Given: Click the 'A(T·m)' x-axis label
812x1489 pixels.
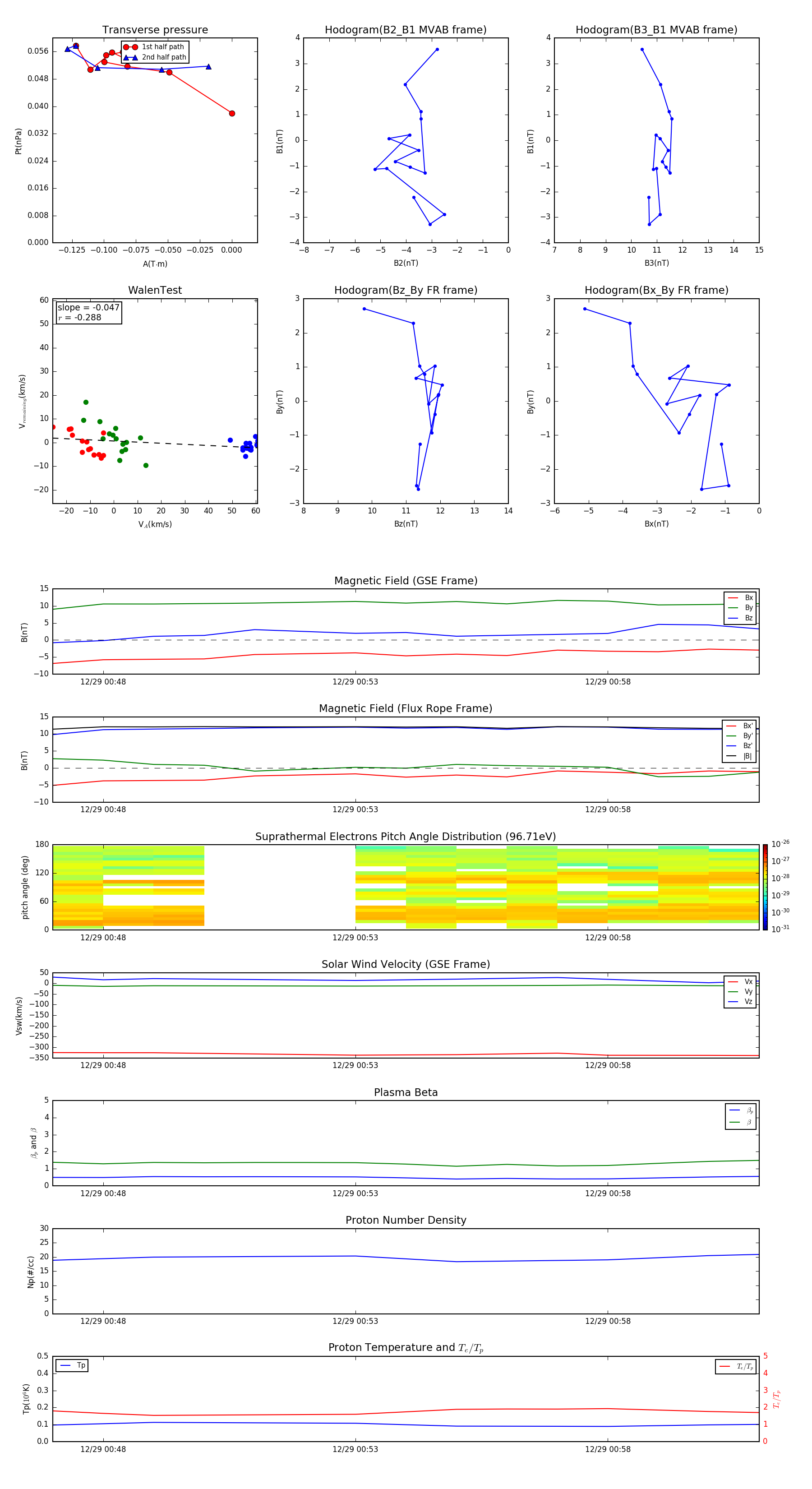Looking at the screenshot, I should [155, 264].
